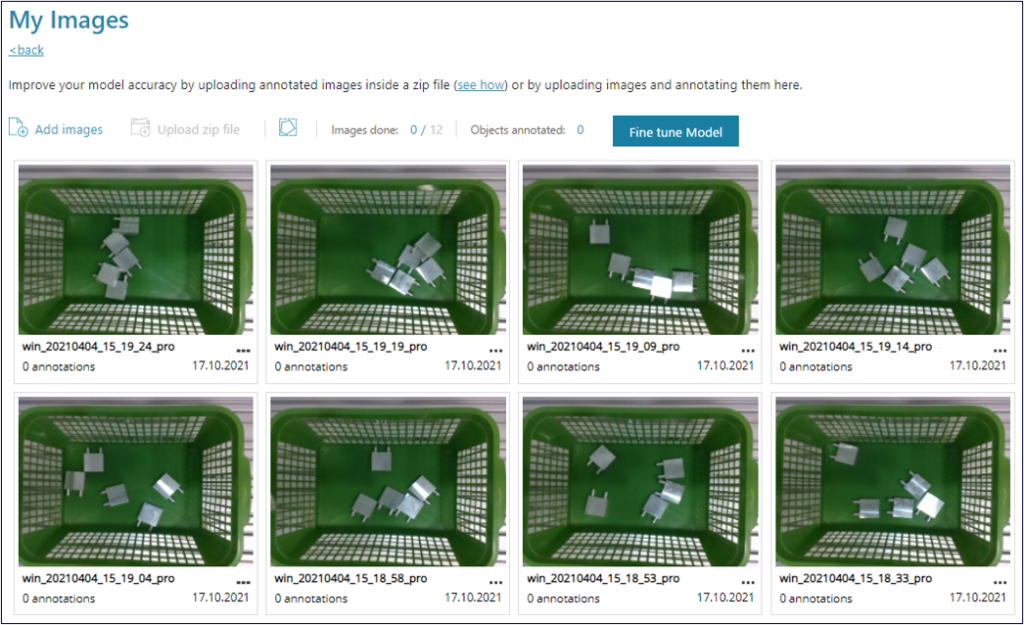This screenshot has height=625, width=1024.
Task: Open thumbnail image win_20210404_15_19_09_pro
Action: [x=641, y=249]
